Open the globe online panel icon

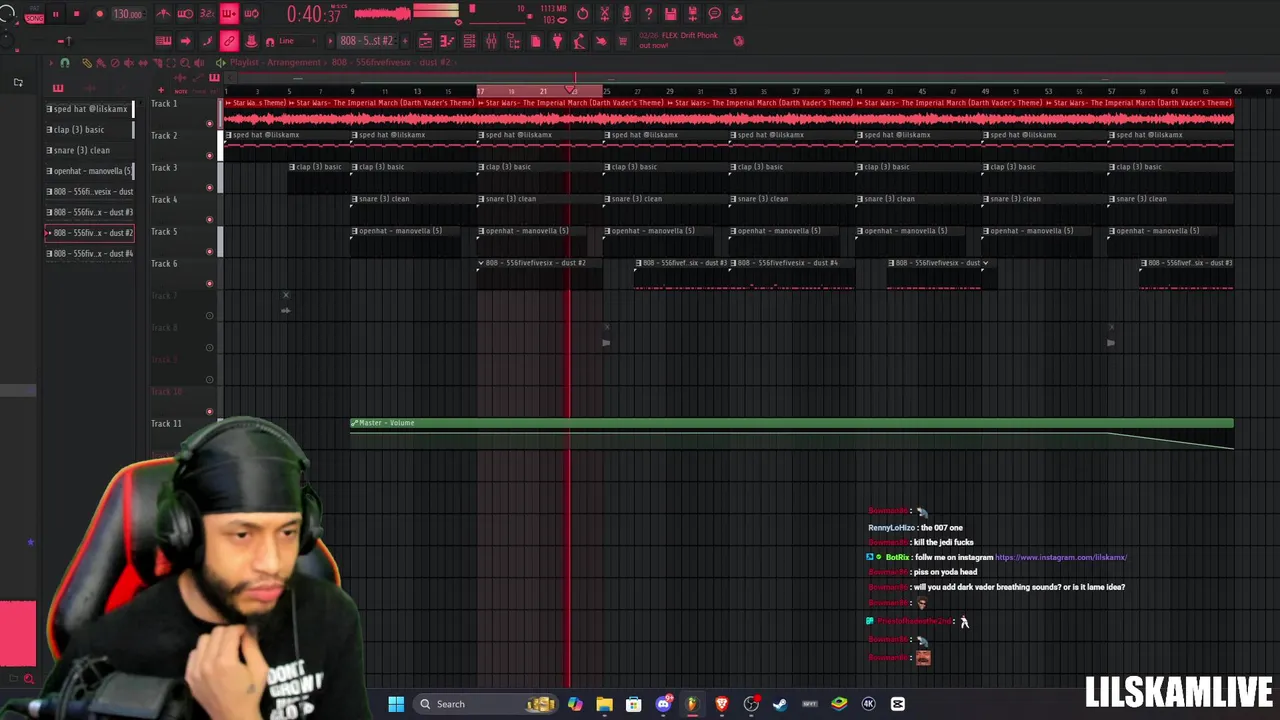pos(739,41)
